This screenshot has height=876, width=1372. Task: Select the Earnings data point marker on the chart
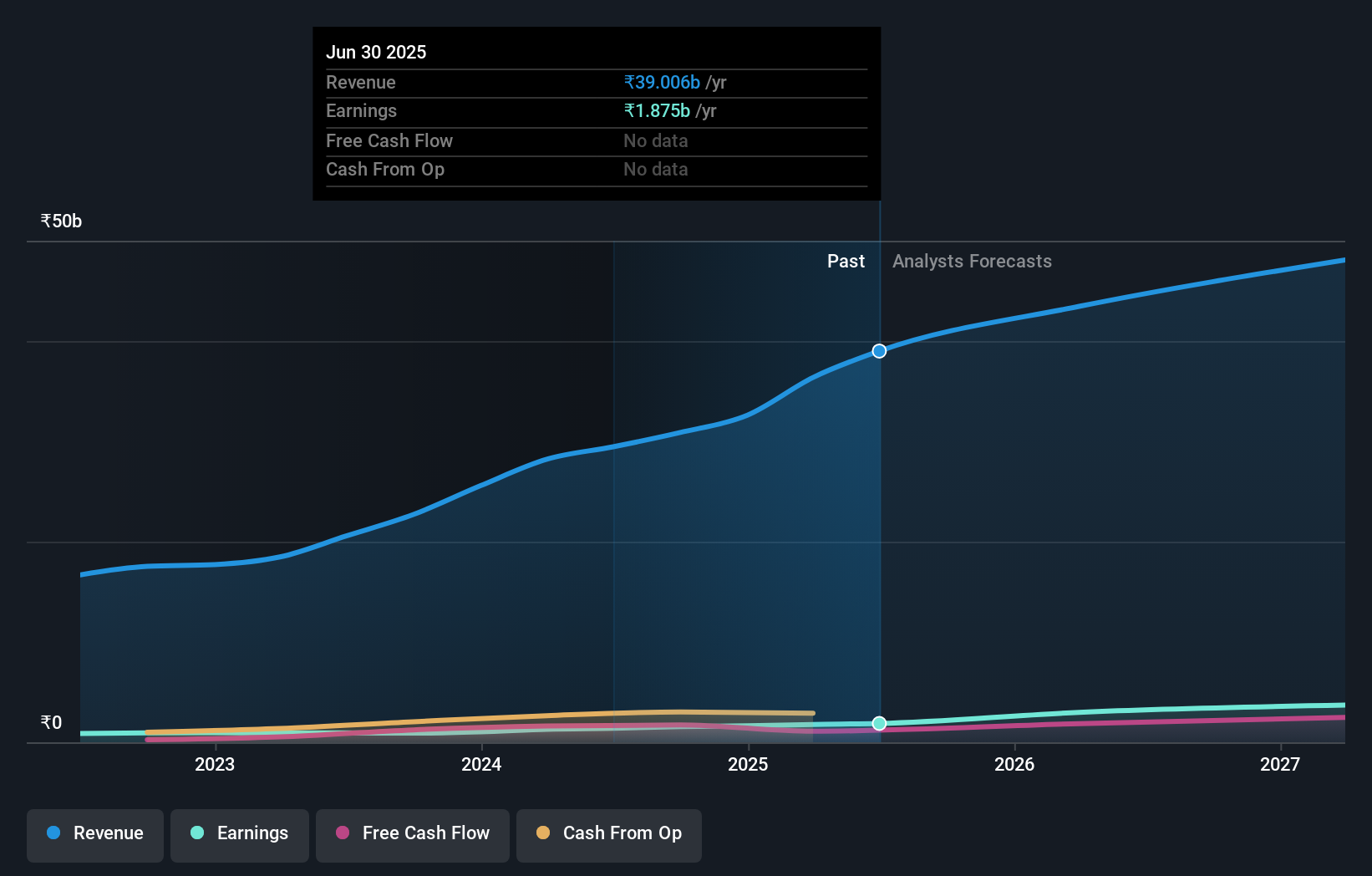coord(878,724)
